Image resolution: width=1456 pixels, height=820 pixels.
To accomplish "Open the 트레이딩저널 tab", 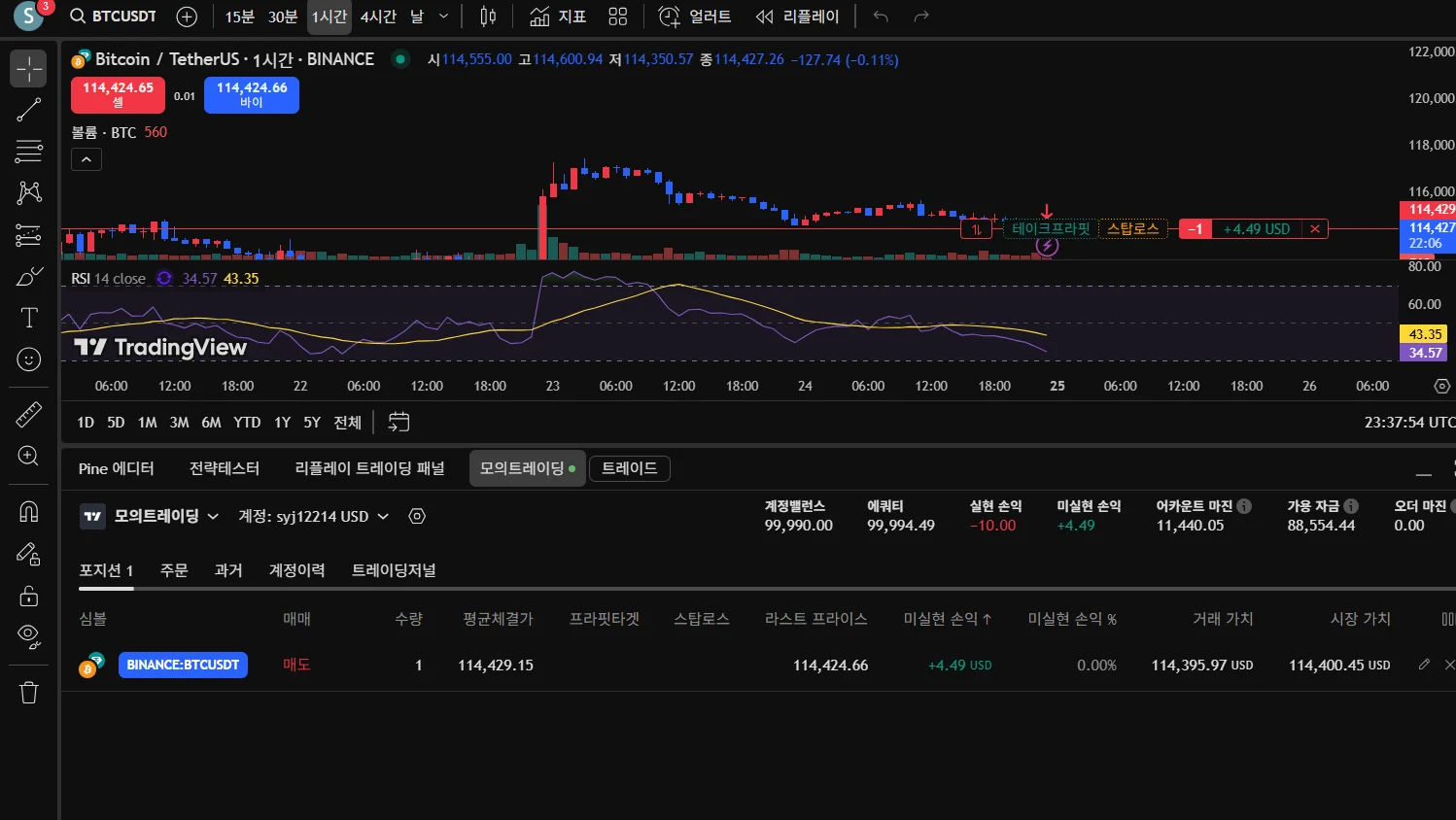I will click(x=394, y=570).
